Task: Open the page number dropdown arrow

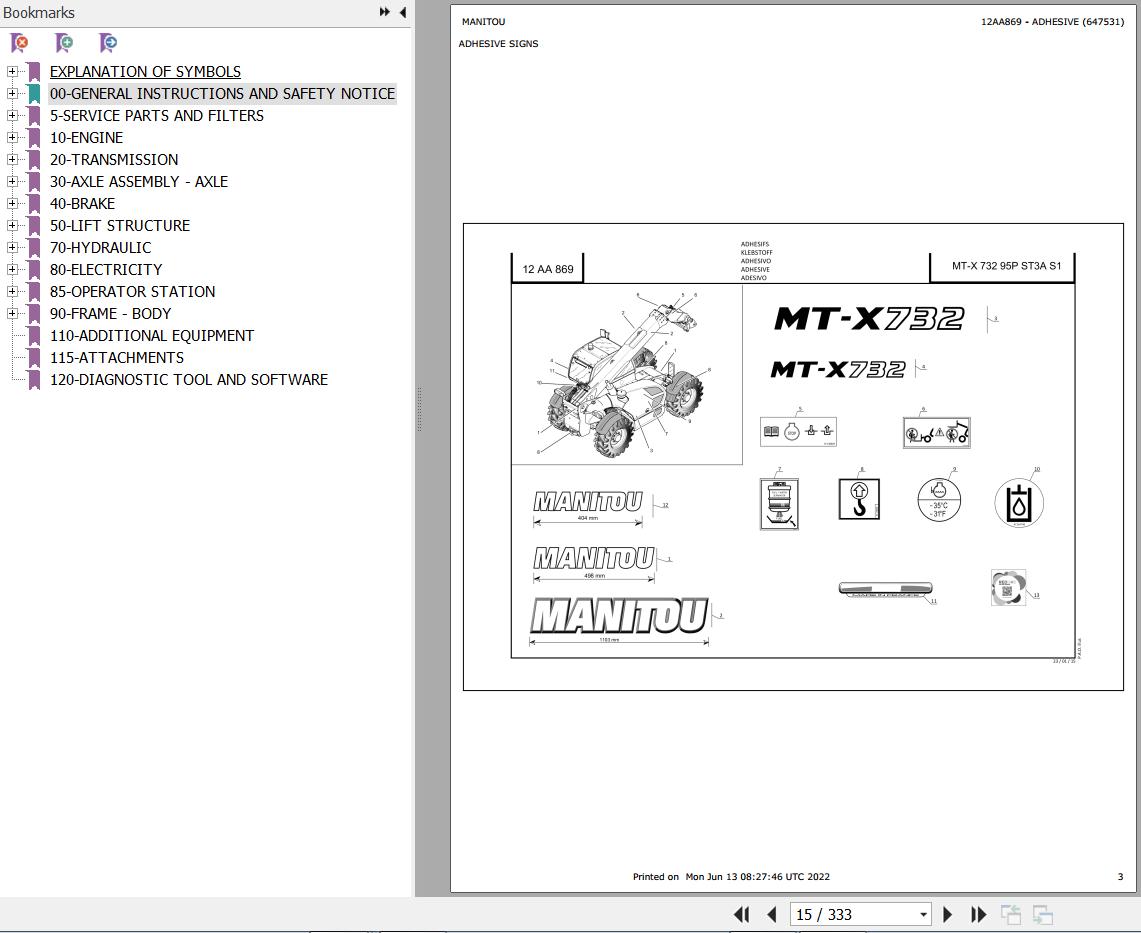Action: [x=923, y=915]
